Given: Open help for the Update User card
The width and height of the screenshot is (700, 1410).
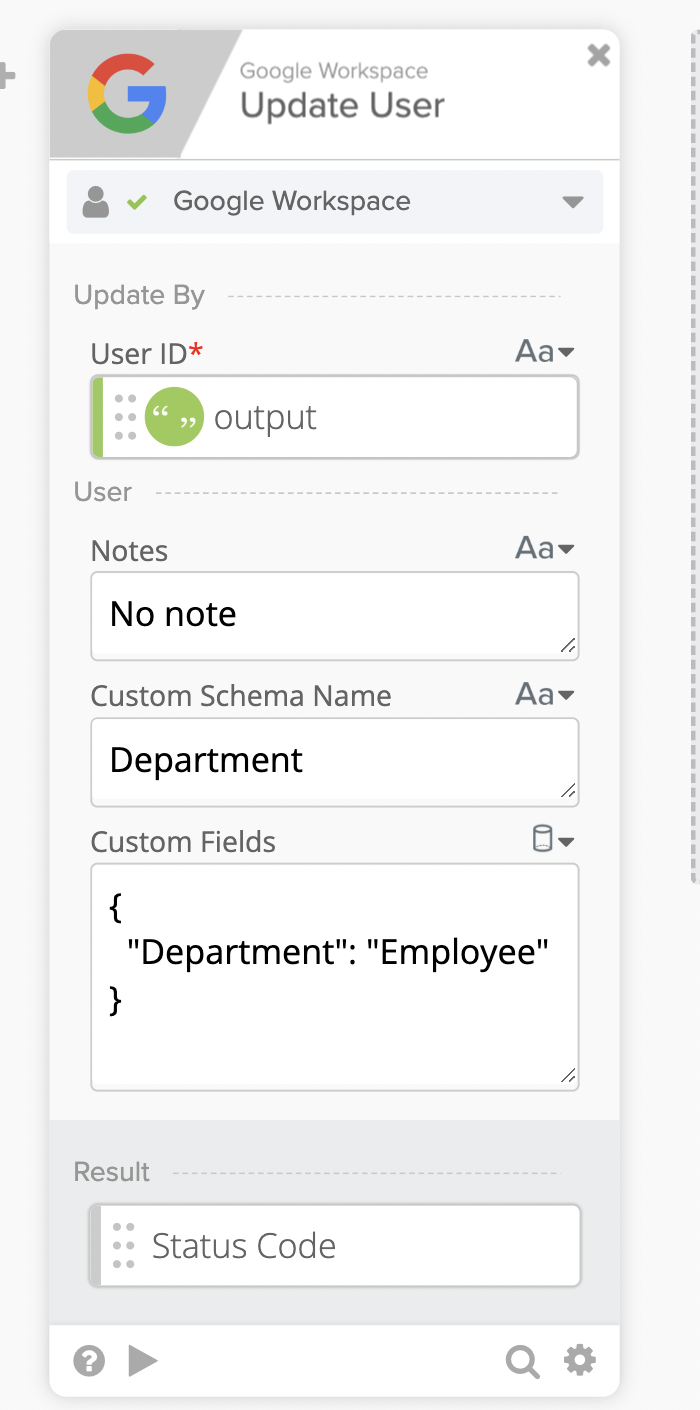Looking at the screenshot, I should [x=89, y=1360].
